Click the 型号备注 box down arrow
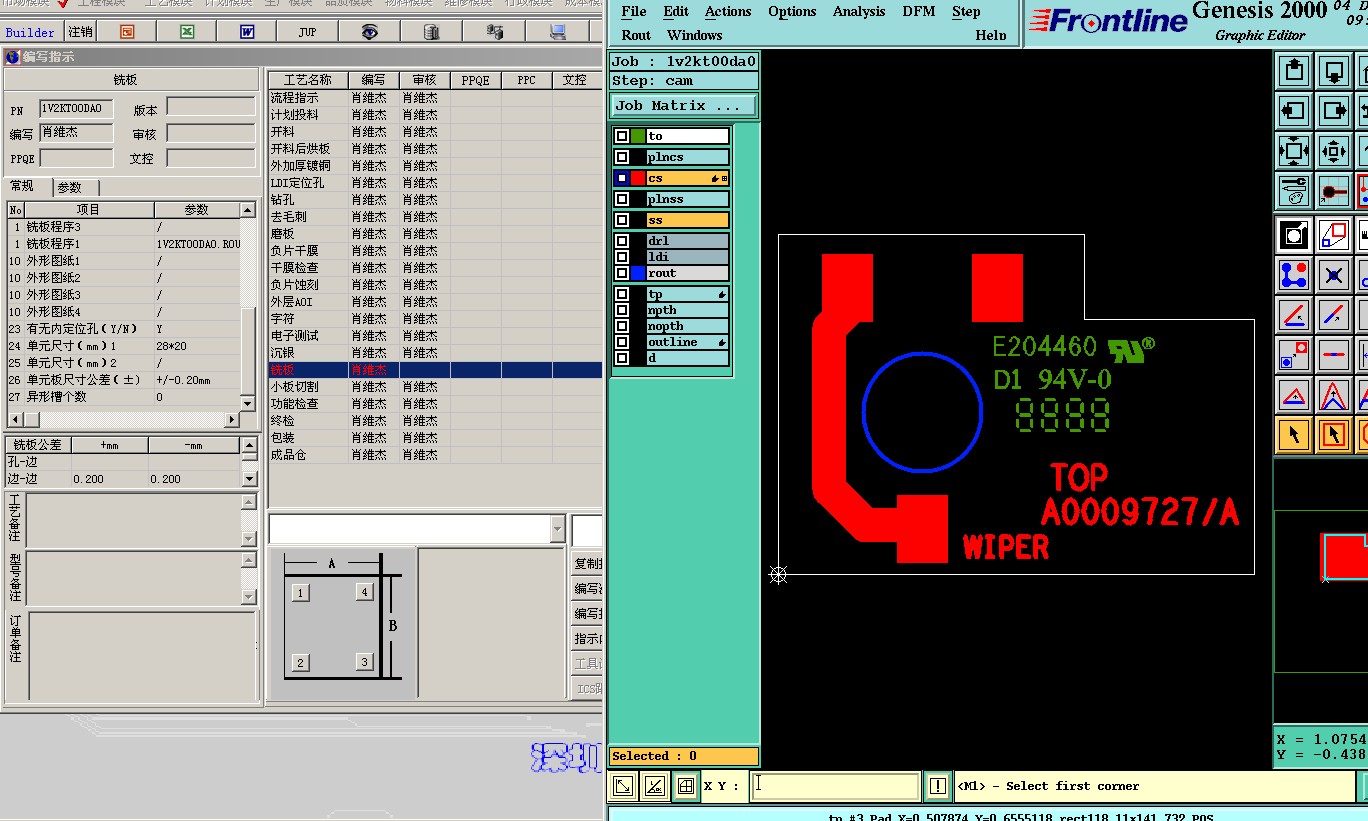1368x821 pixels. [x=249, y=597]
